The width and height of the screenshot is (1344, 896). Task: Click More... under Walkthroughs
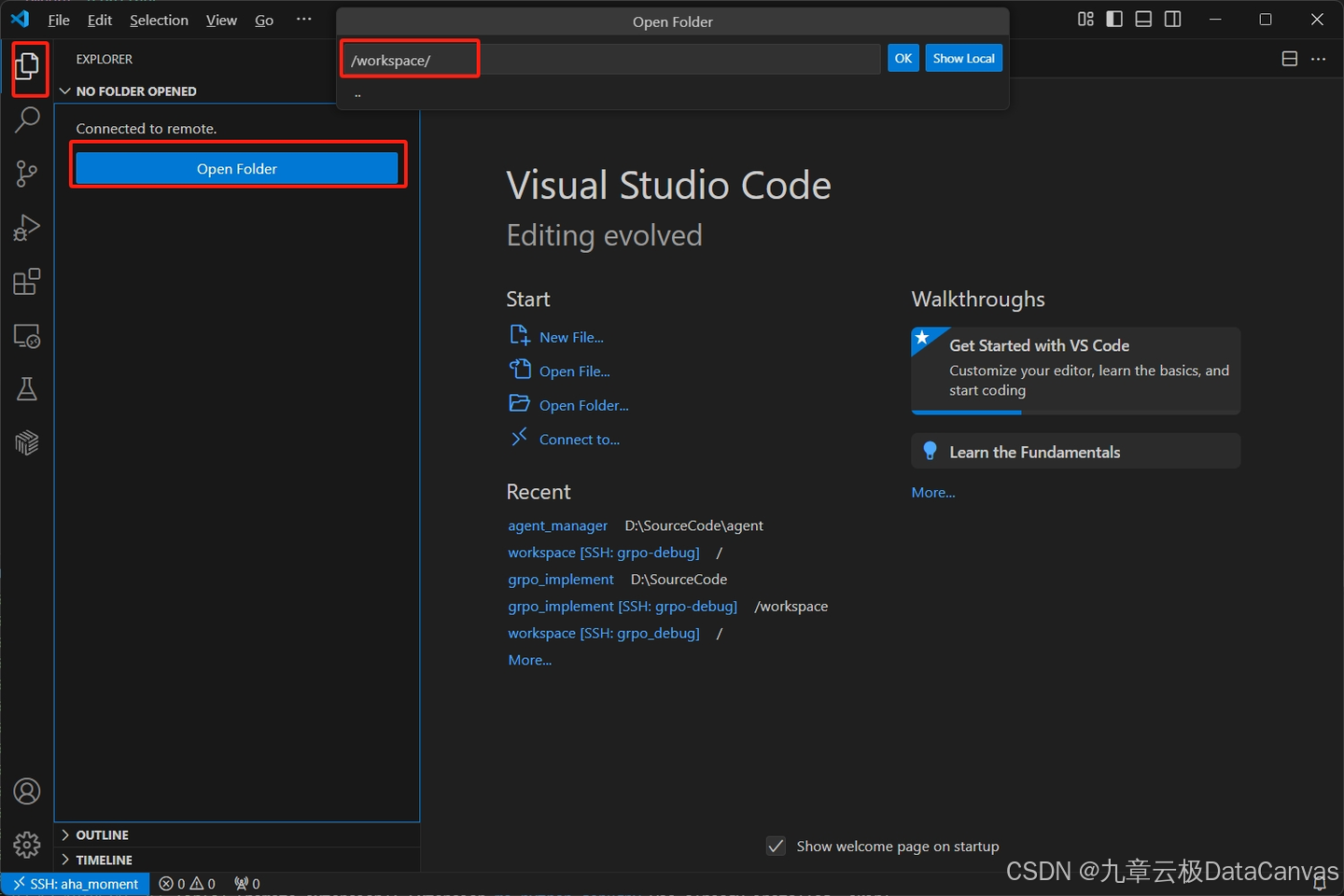933,493
